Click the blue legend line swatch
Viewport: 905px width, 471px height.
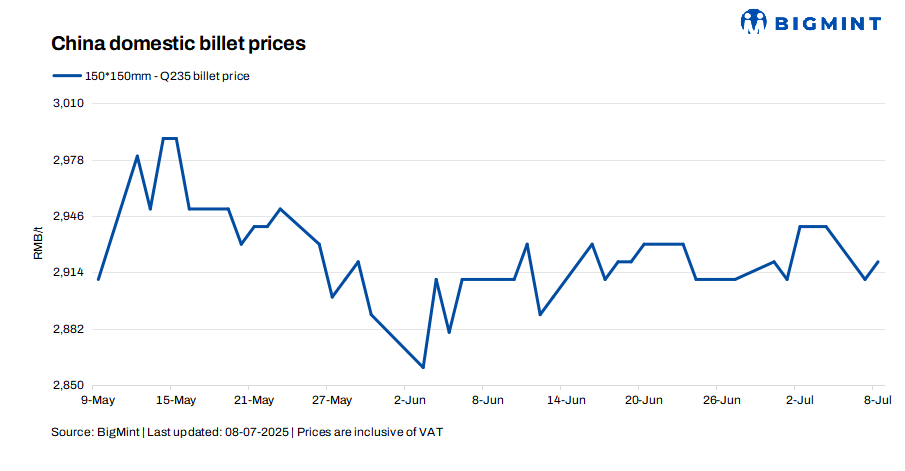pos(66,76)
